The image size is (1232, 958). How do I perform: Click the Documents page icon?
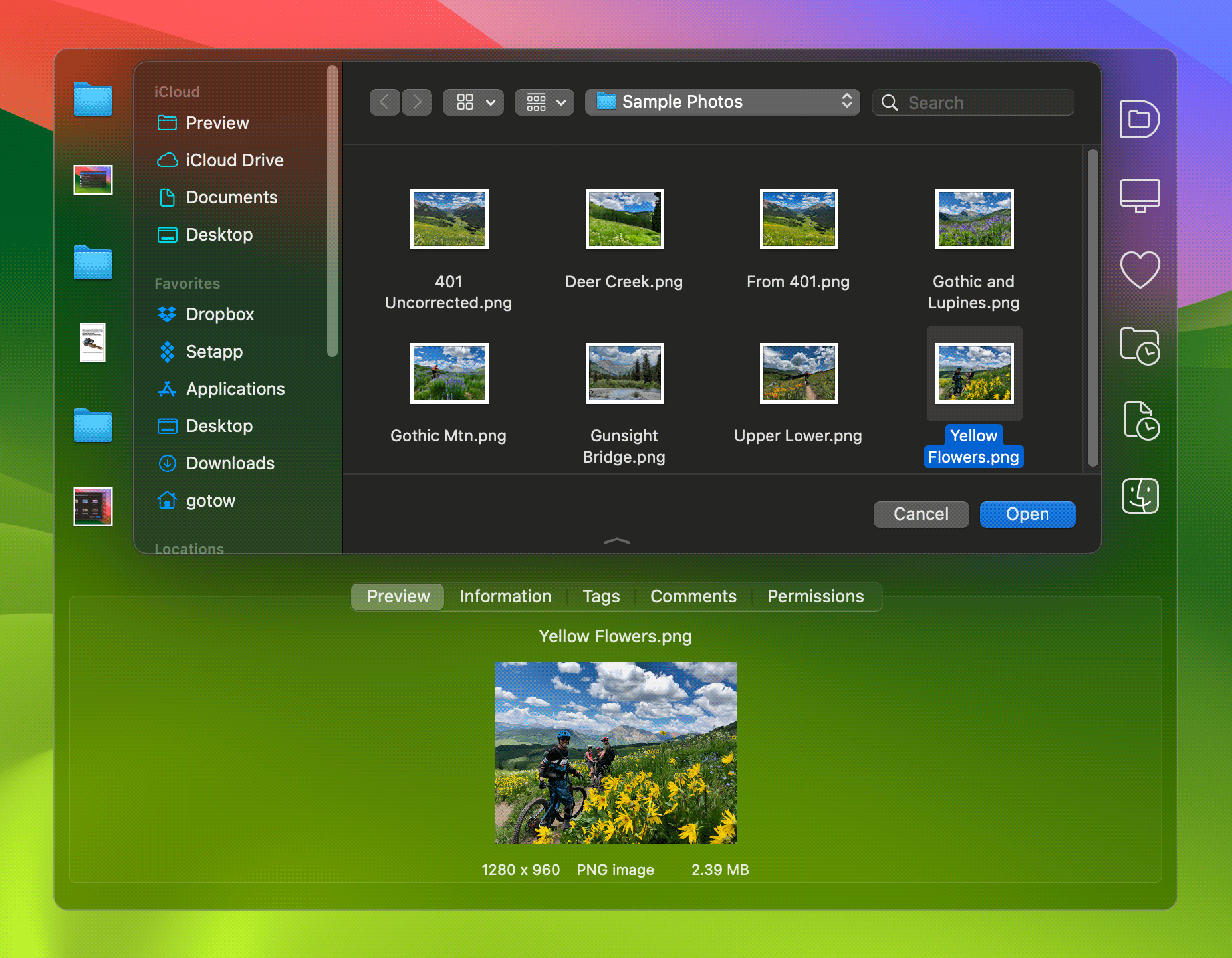pyautogui.click(x=168, y=197)
